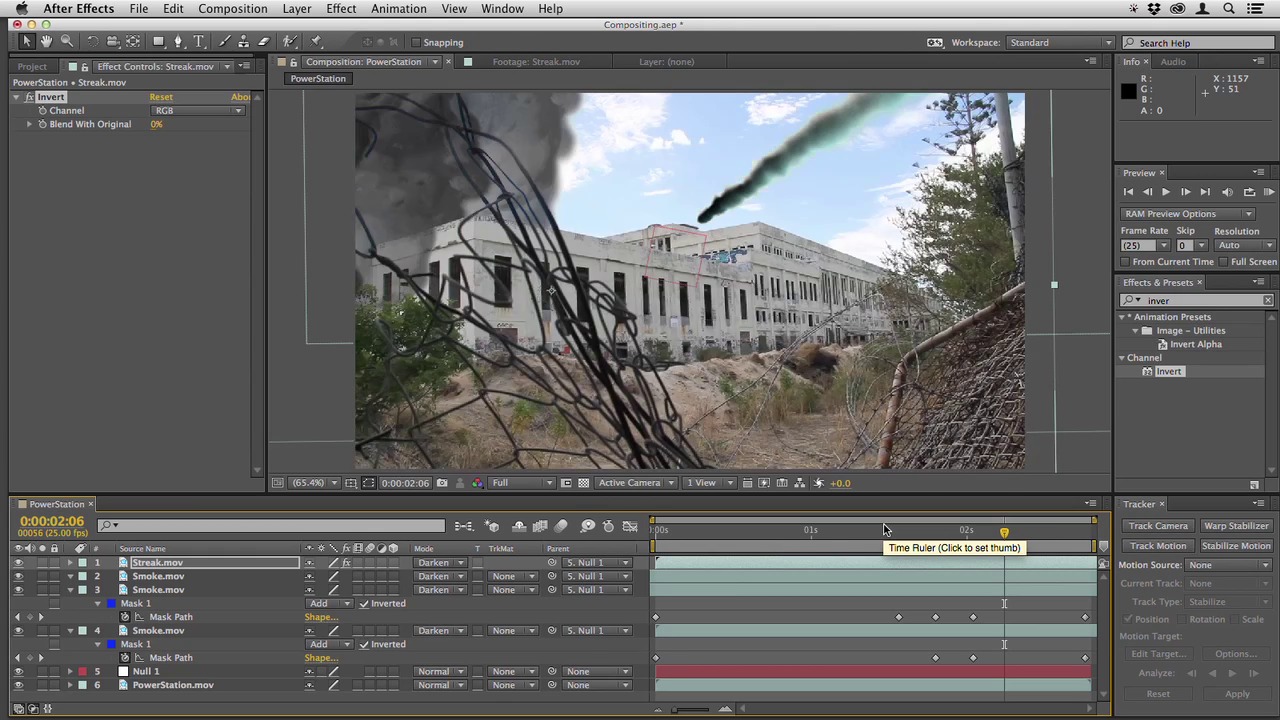This screenshot has width=1280, height=720.
Task: Toggle the Draft 3D timeline icon
Action: [492, 526]
